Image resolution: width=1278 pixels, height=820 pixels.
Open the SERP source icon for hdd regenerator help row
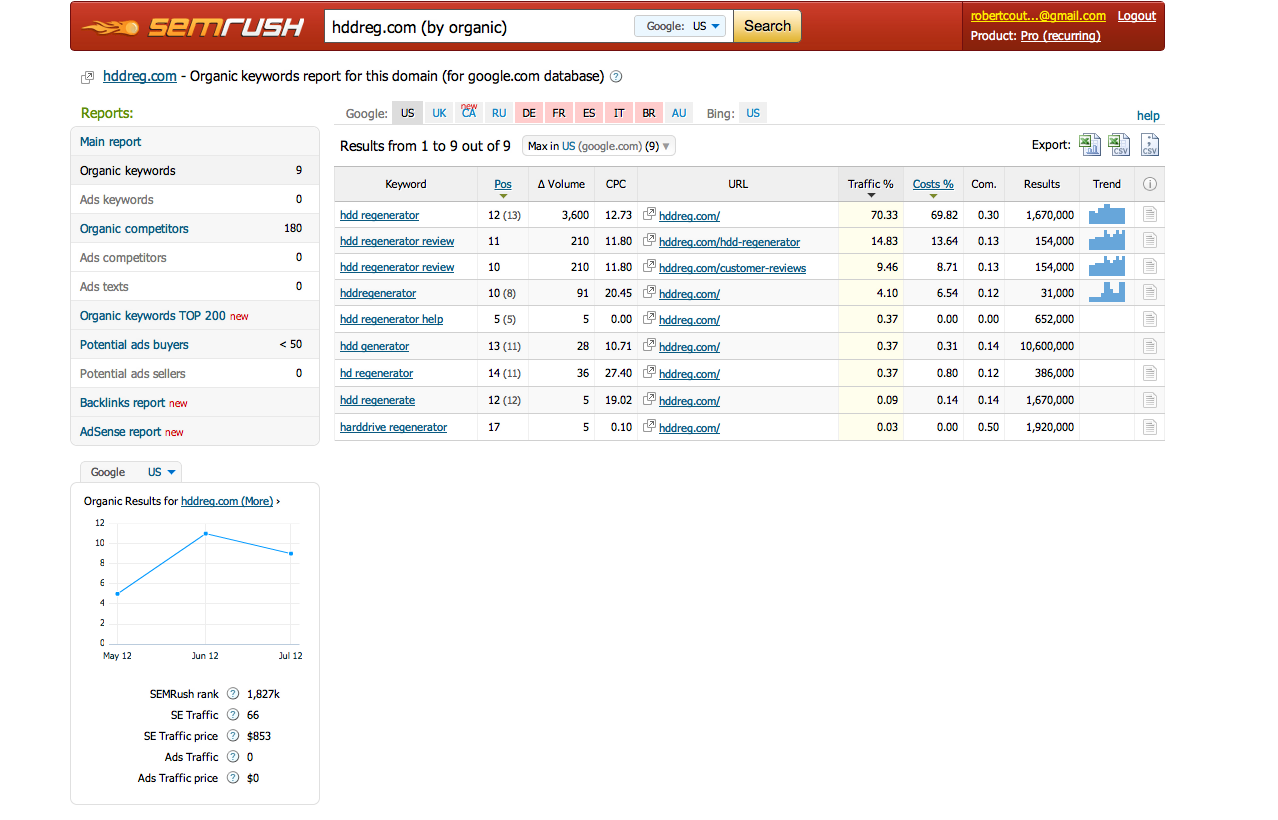pyautogui.click(x=1150, y=319)
